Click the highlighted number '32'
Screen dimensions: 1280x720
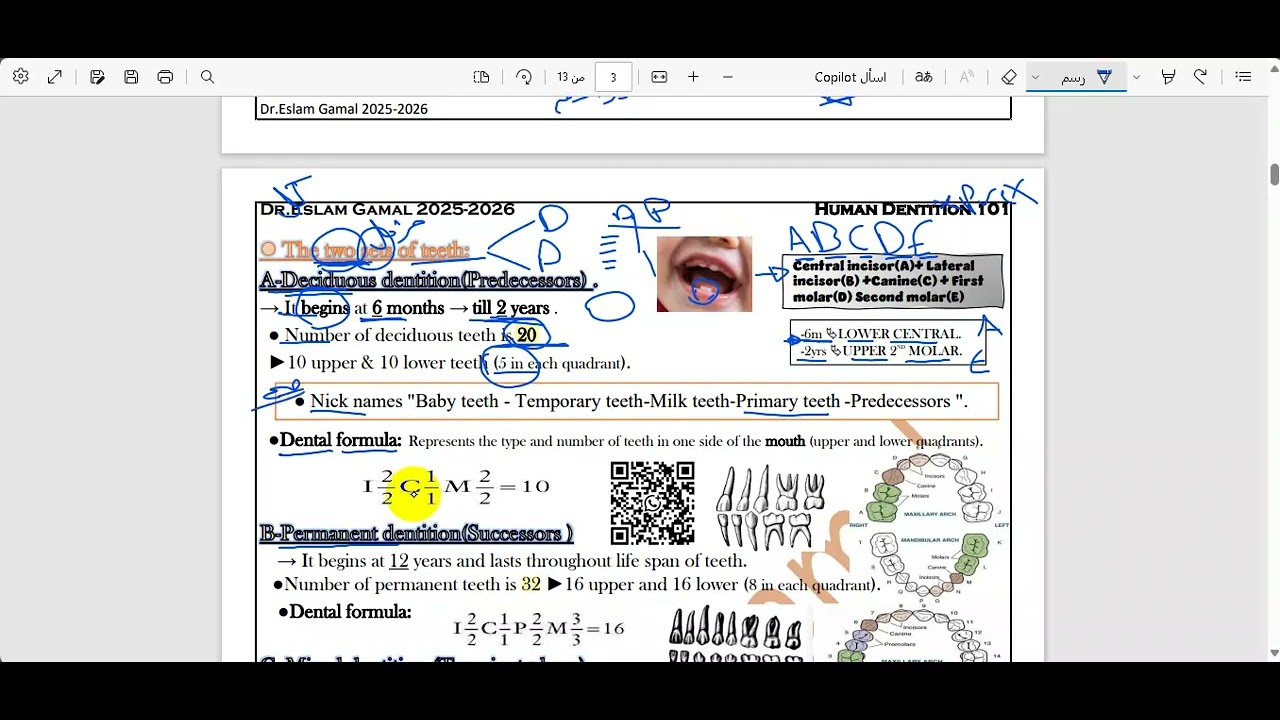pyautogui.click(x=531, y=584)
